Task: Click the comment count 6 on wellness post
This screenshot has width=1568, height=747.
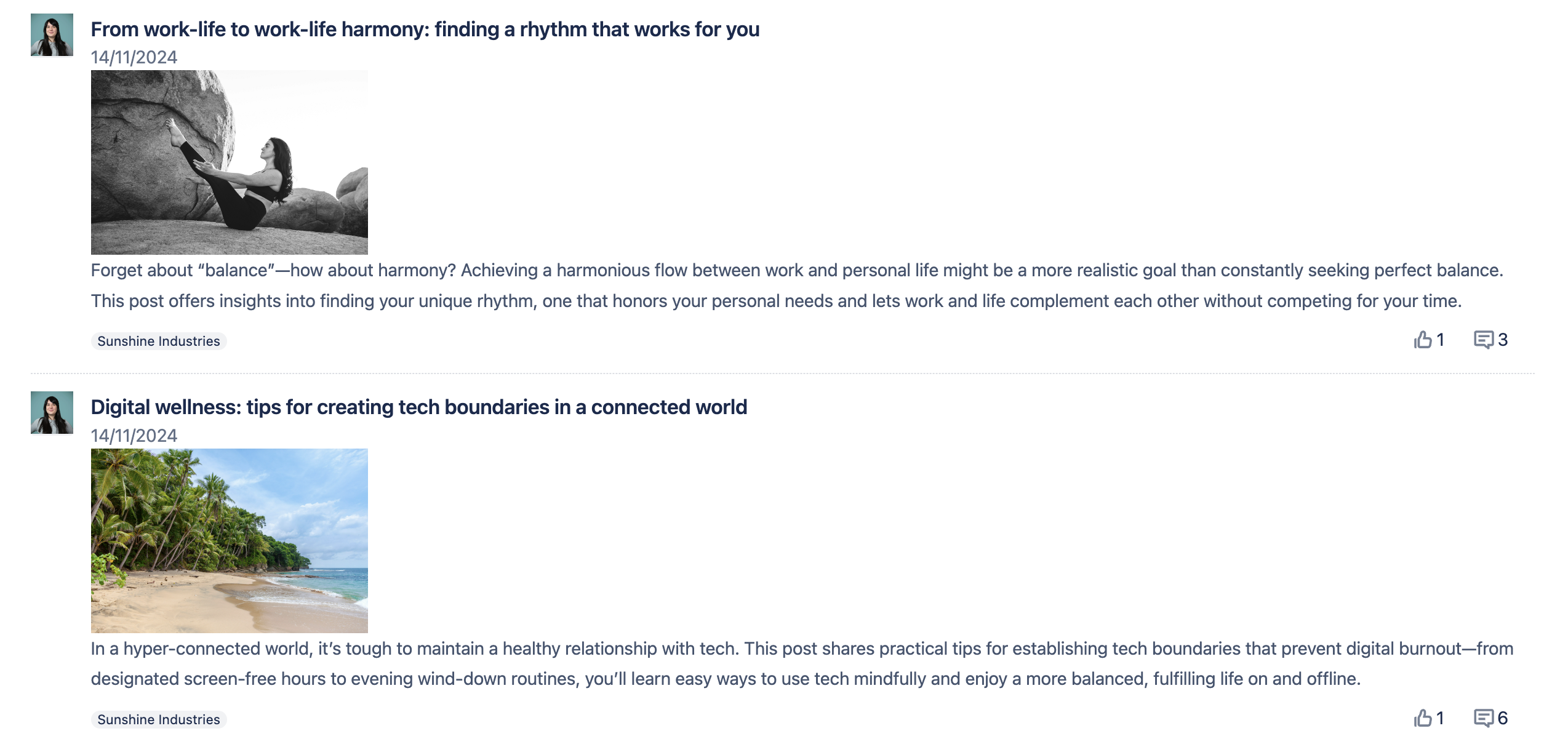Action: pyautogui.click(x=1503, y=718)
